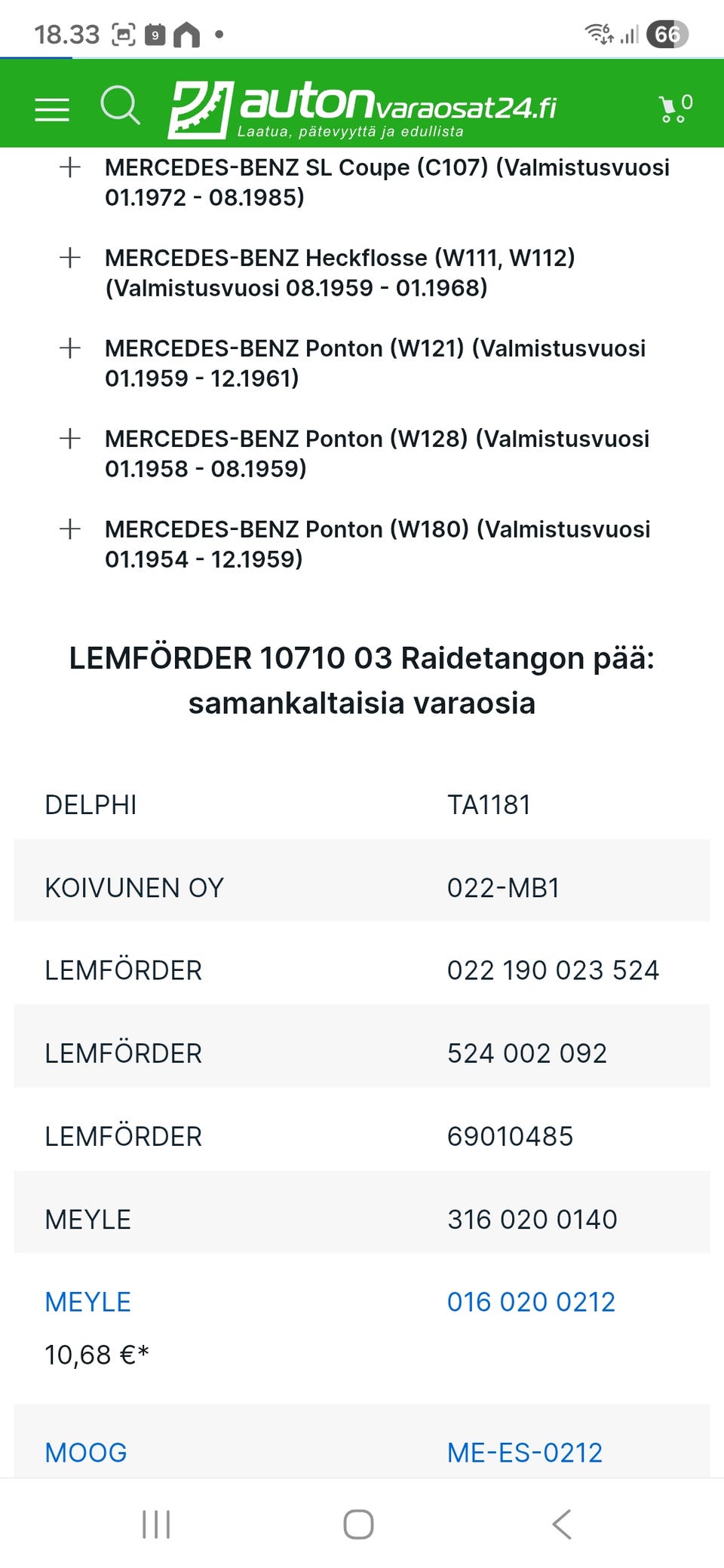
Task: Tap the DELPHI TA1181 row
Action: [362, 805]
